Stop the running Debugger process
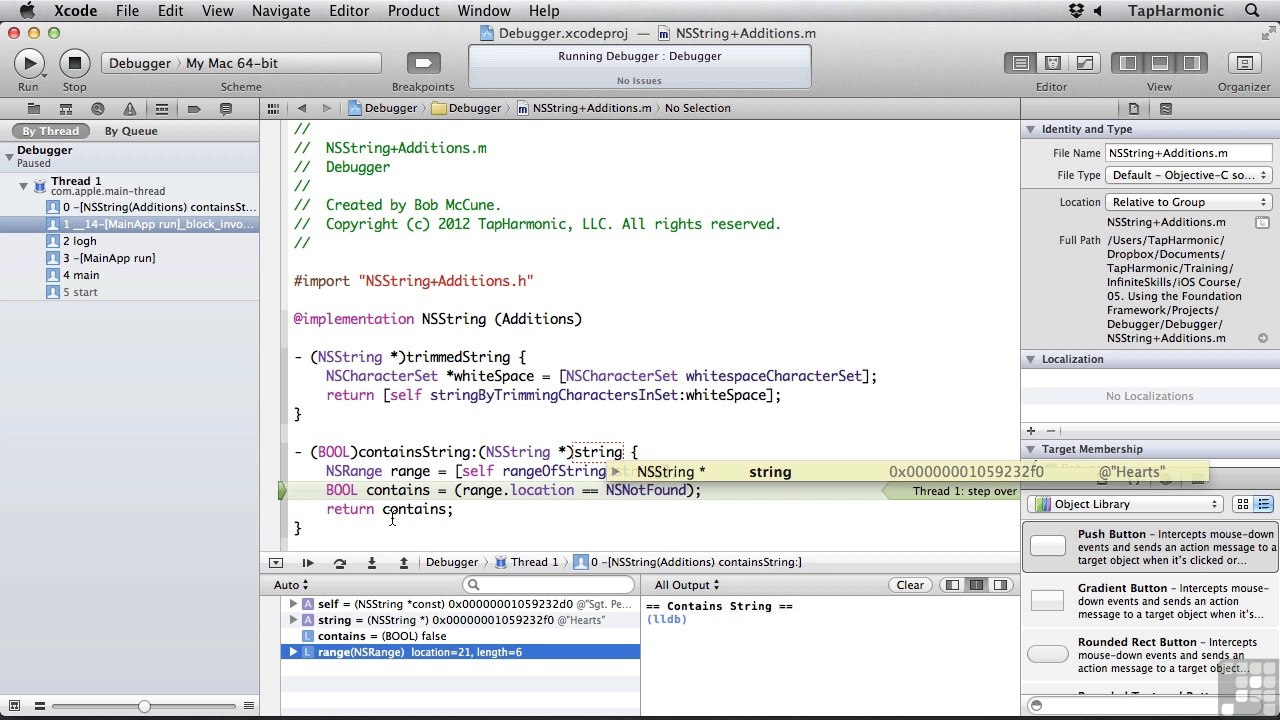Viewport: 1280px width, 720px height. pos(74,63)
